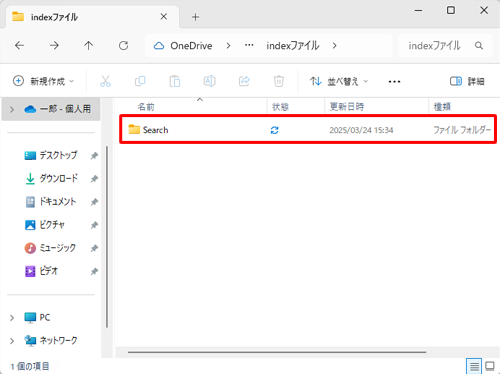Focus the indexファイル search box
Viewport: 500px width, 374px height.
[445, 46]
